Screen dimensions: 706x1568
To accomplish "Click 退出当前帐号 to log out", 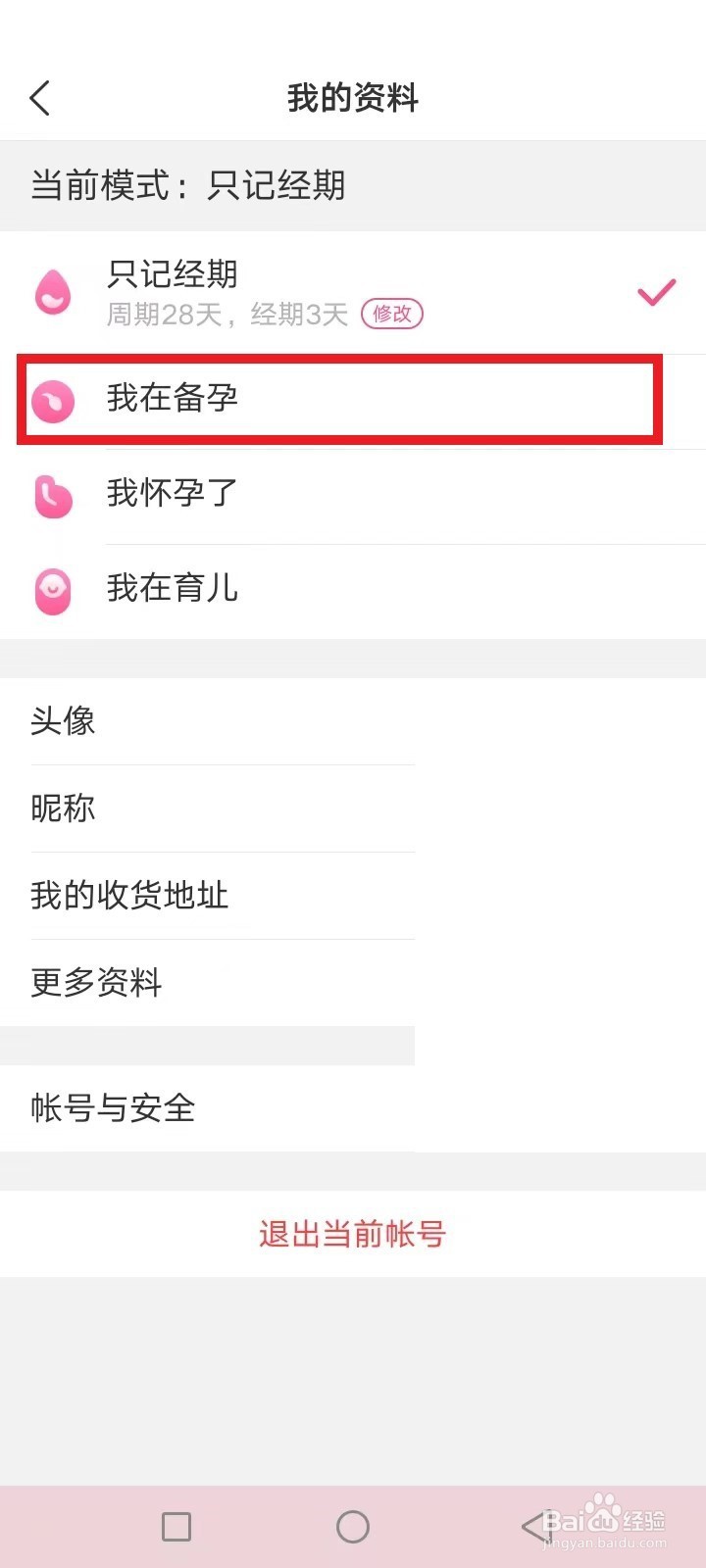I will coord(353,1234).
